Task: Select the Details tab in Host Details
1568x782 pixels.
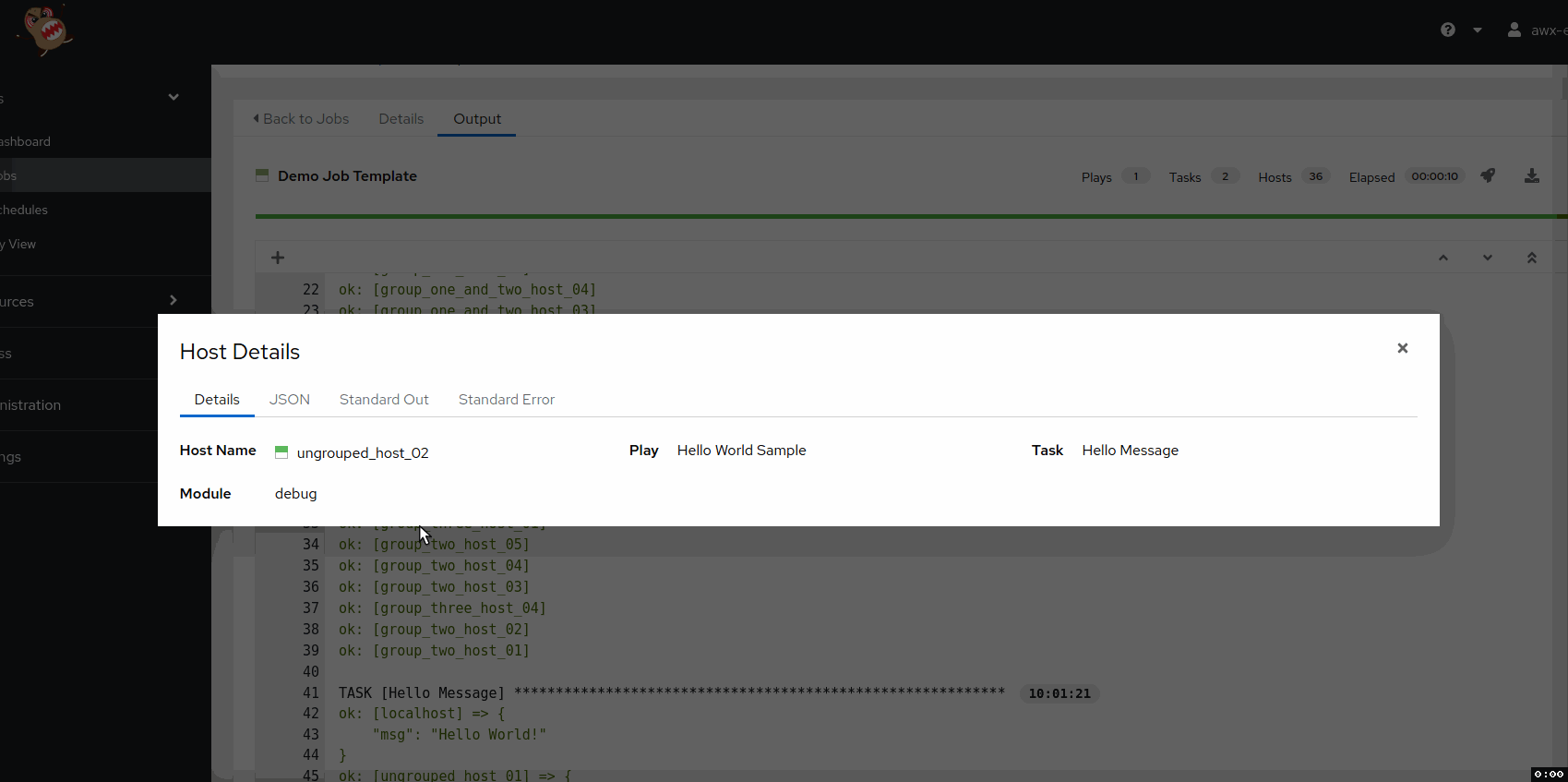Action: click(x=217, y=400)
